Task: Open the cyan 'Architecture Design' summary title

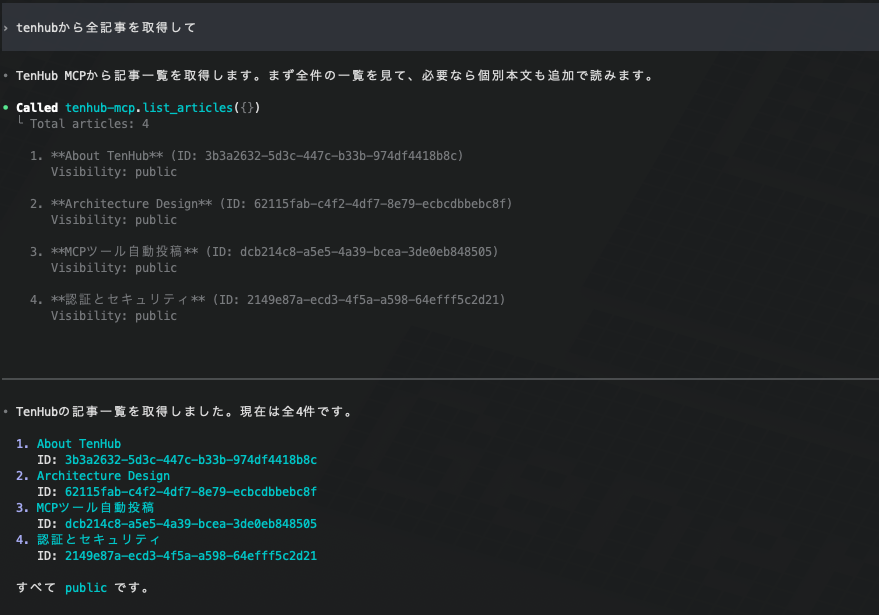Action: click(103, 475)
